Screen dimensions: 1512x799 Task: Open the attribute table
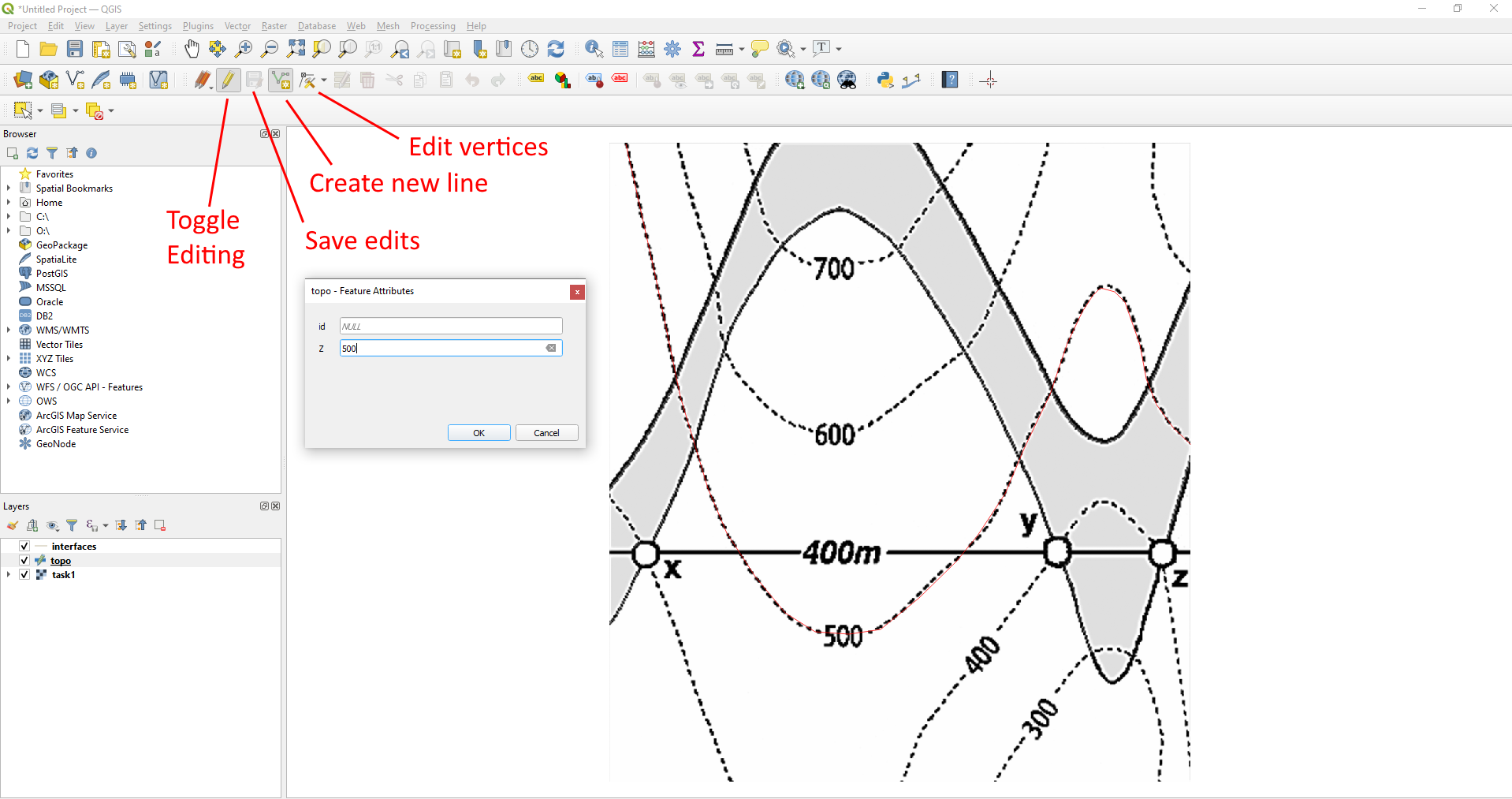coord(620,49)
